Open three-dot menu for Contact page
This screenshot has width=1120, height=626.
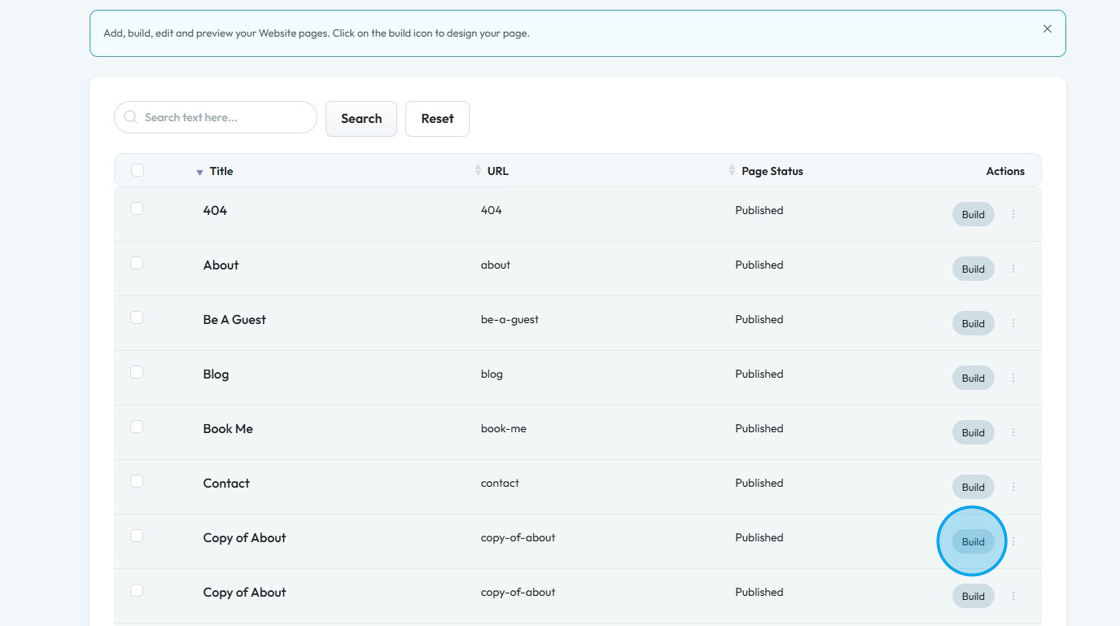[x=1013, y=487]
